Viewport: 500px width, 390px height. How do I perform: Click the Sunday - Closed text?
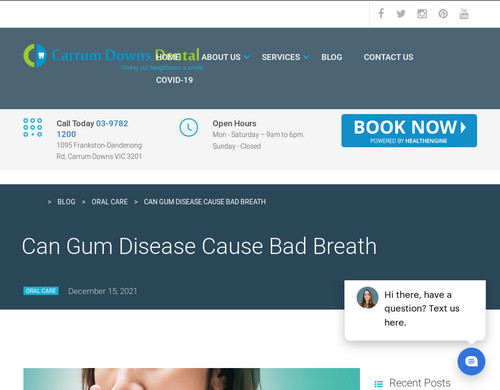[x=237, y=146]
